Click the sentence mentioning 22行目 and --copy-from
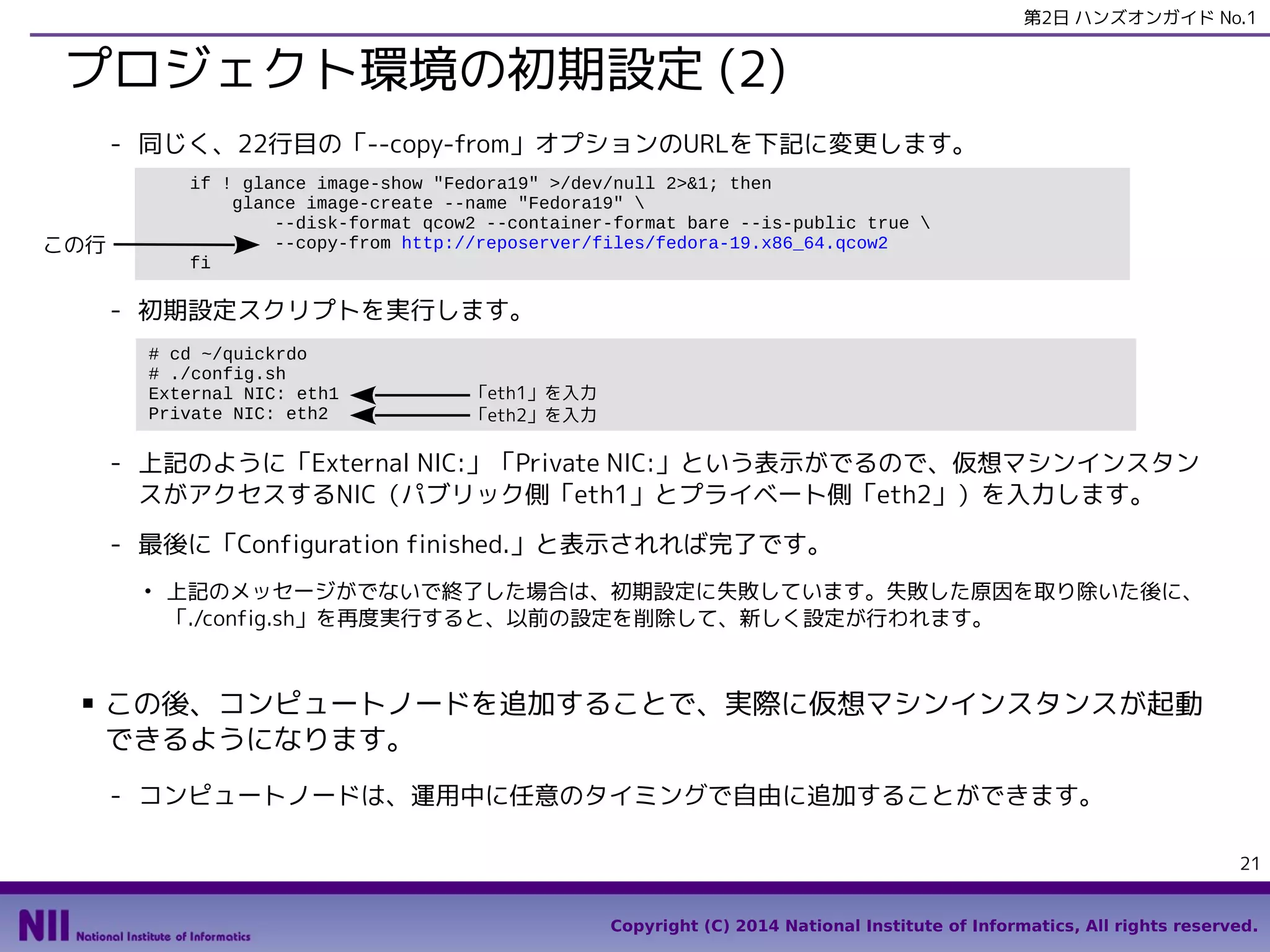Viewport: 1270px width, 952px height. pyautogui.click(x=552, y=144)
